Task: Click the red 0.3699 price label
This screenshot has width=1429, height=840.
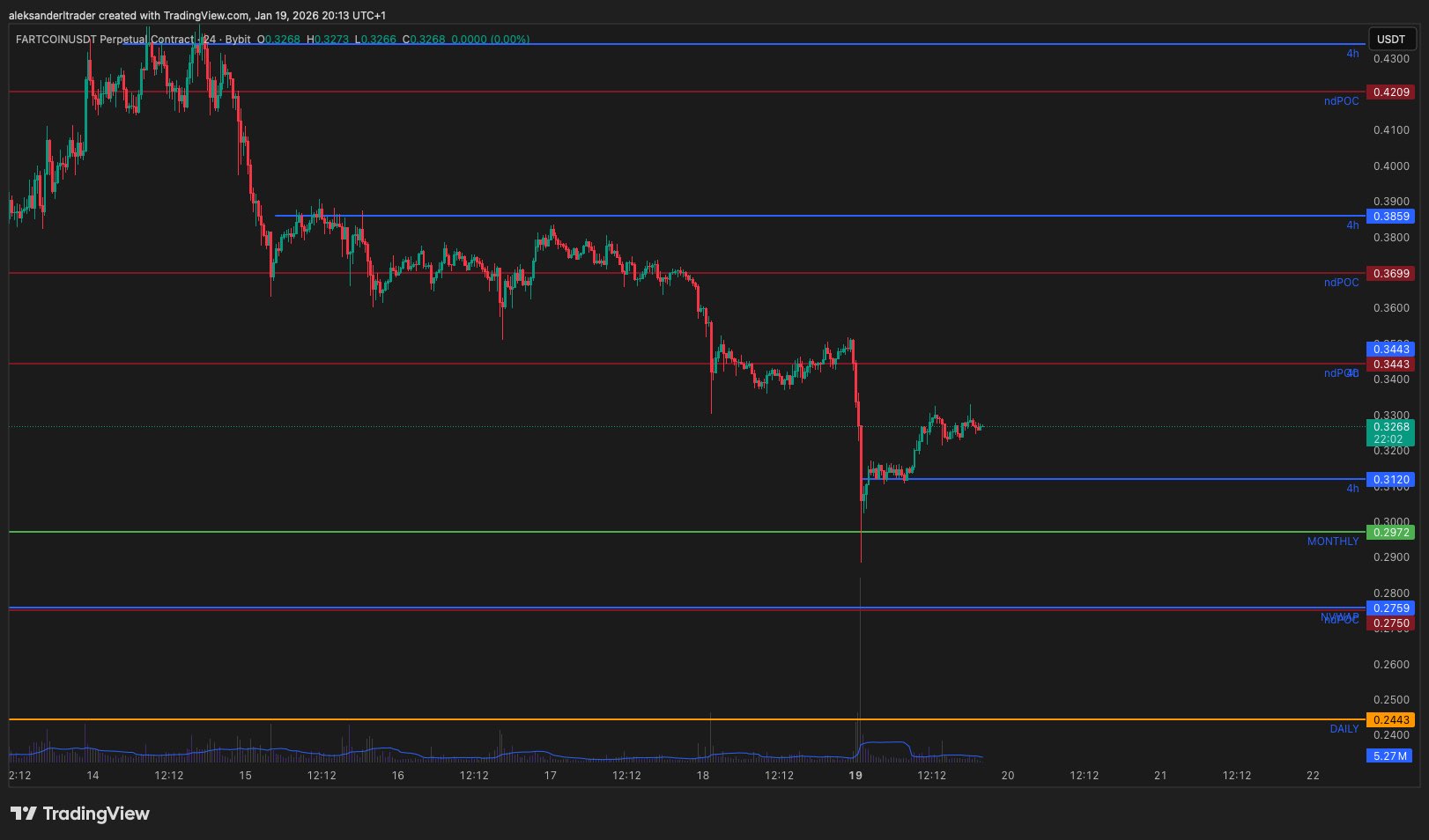Action: click(1391, 273)
